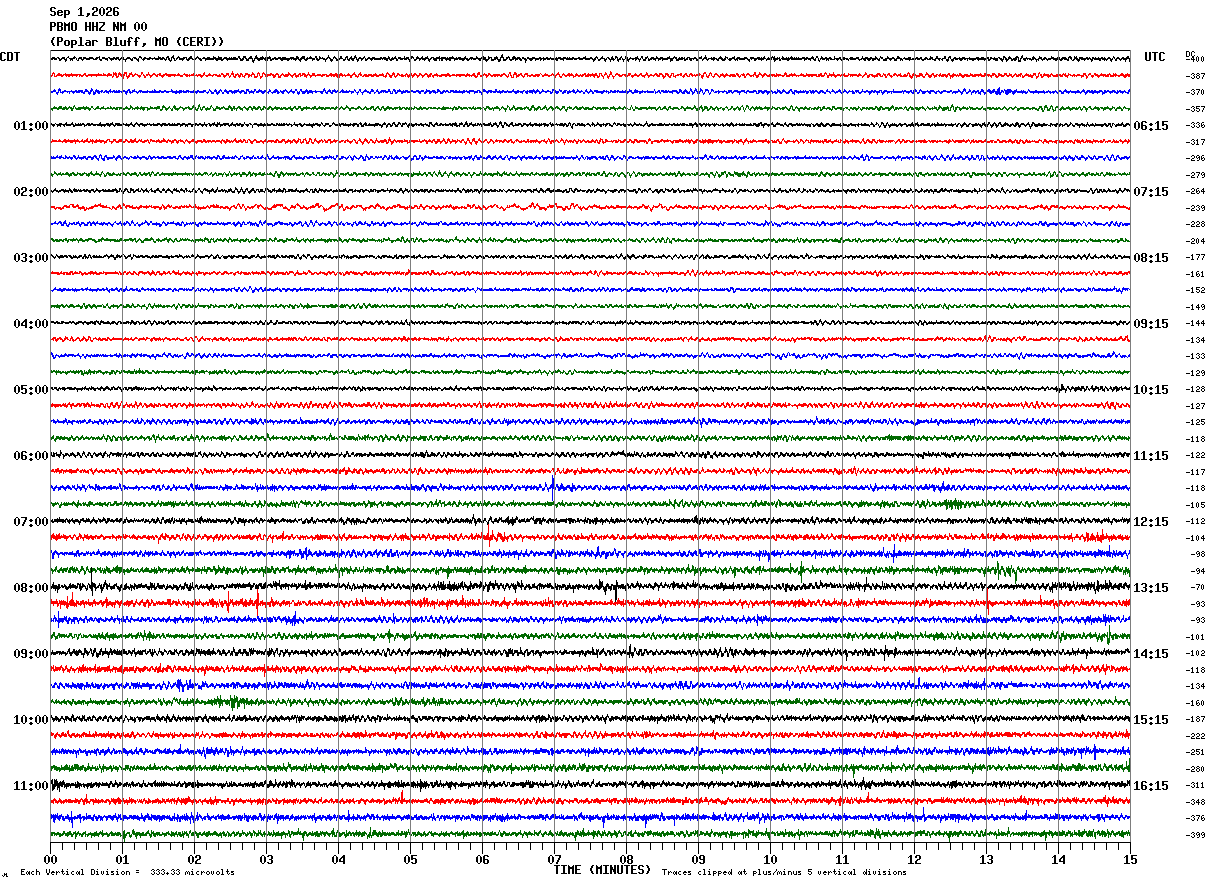Select the 07:00 CDT row label
The height and width of the screenshot is (886, 1210).
(x=31, y=522)
